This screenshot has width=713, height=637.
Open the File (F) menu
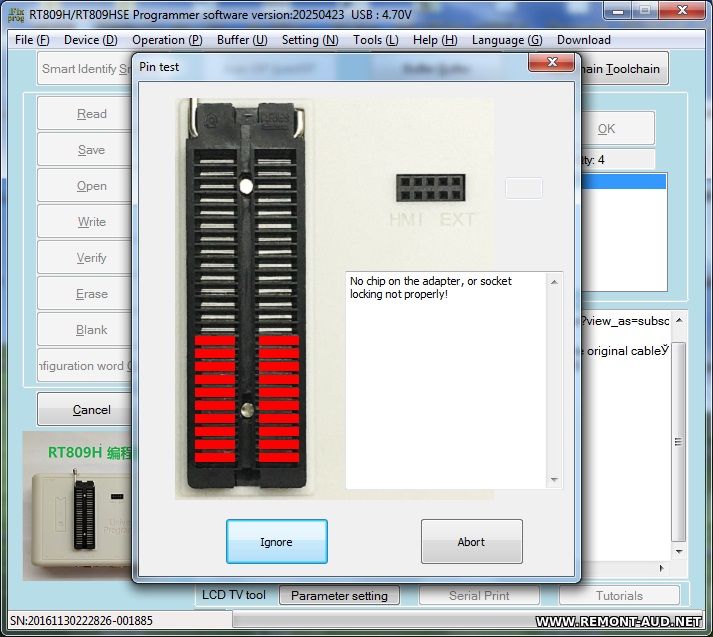[x=32, y=40]
